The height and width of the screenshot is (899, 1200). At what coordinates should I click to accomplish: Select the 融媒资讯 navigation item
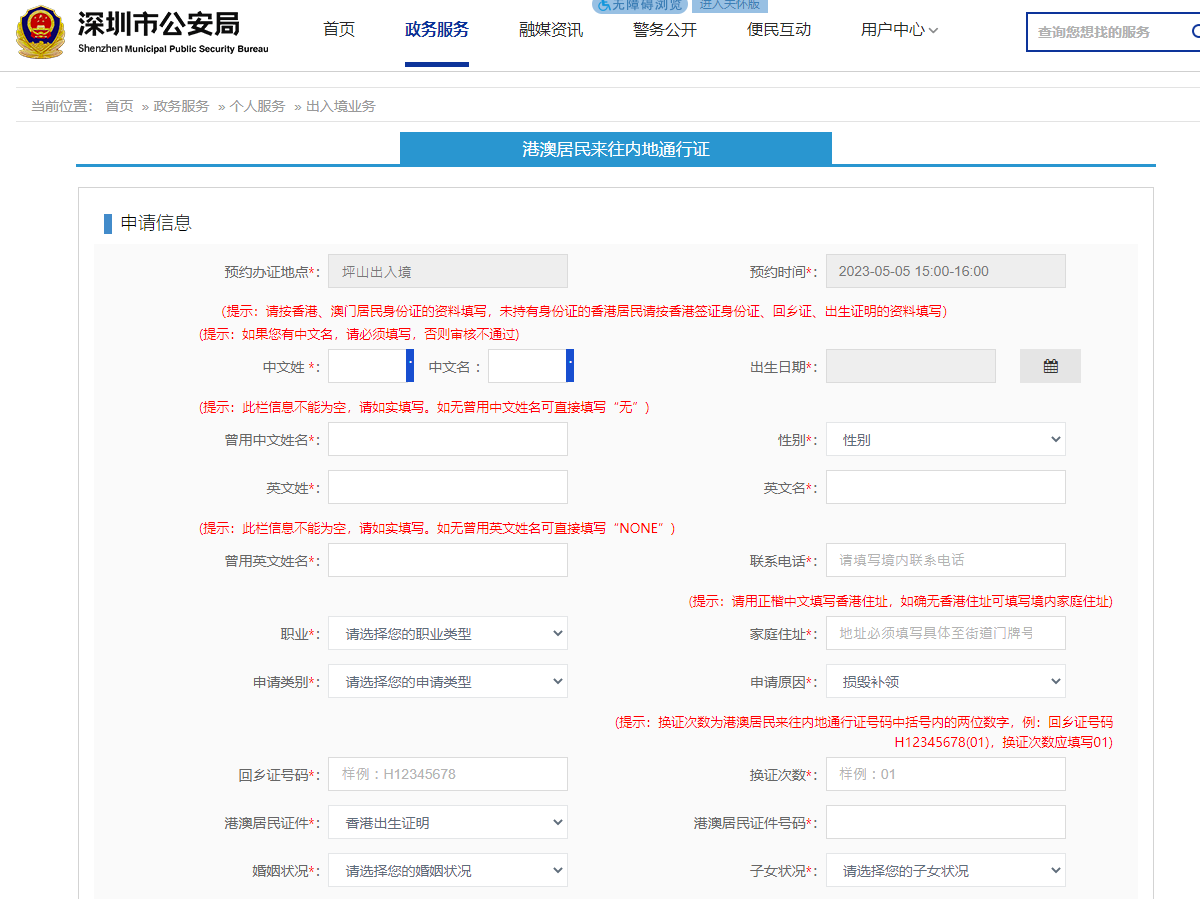tap(551, 30)
